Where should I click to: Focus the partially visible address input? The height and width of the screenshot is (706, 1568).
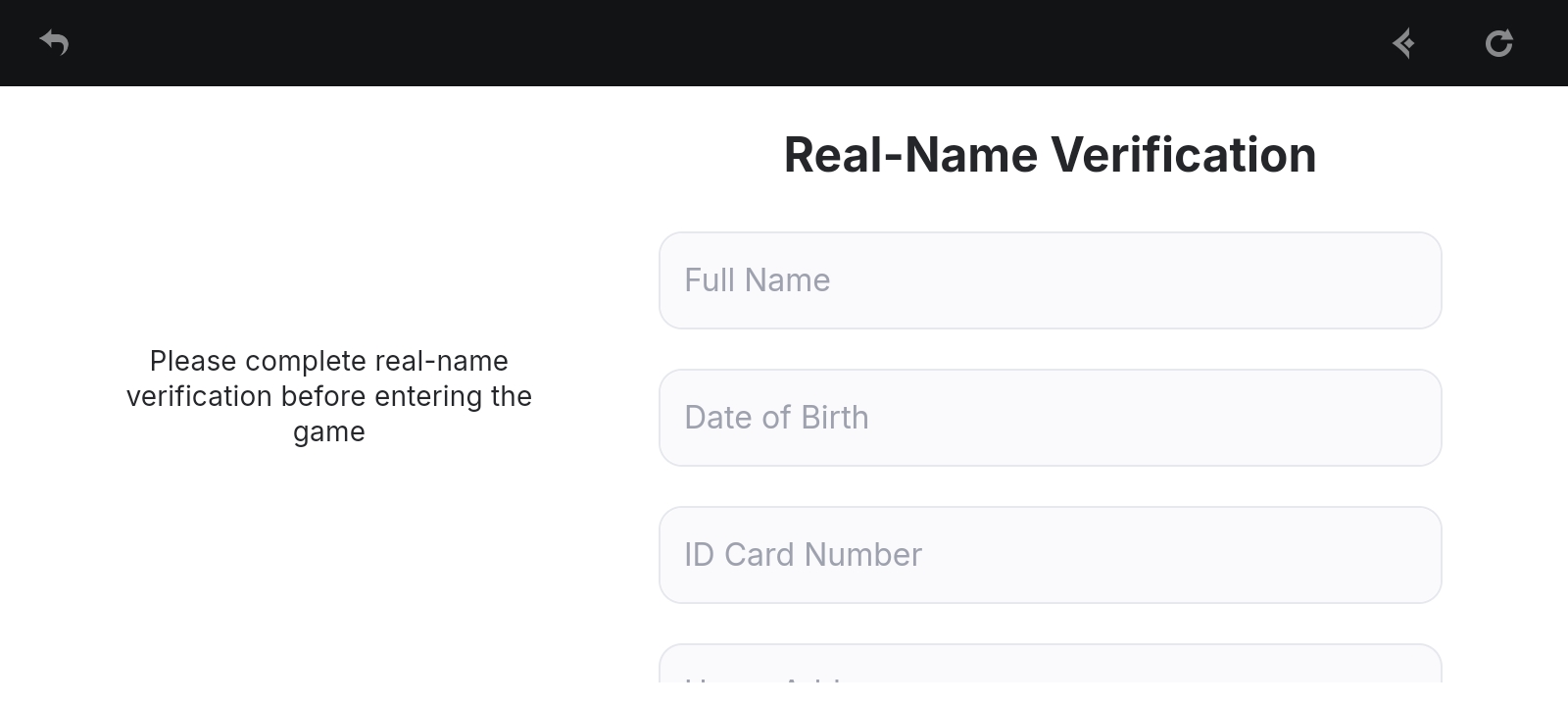[x=1050, y=681]
